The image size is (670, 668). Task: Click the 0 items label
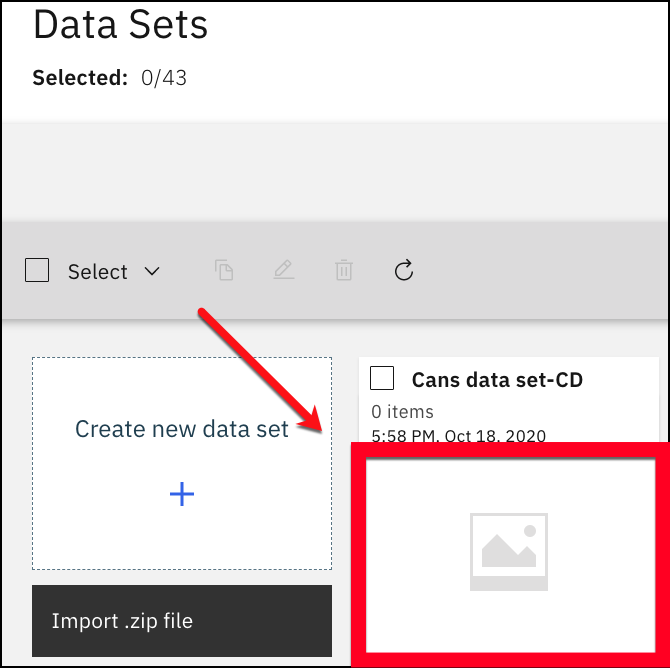pyautogui.click(x=403, y=412)
